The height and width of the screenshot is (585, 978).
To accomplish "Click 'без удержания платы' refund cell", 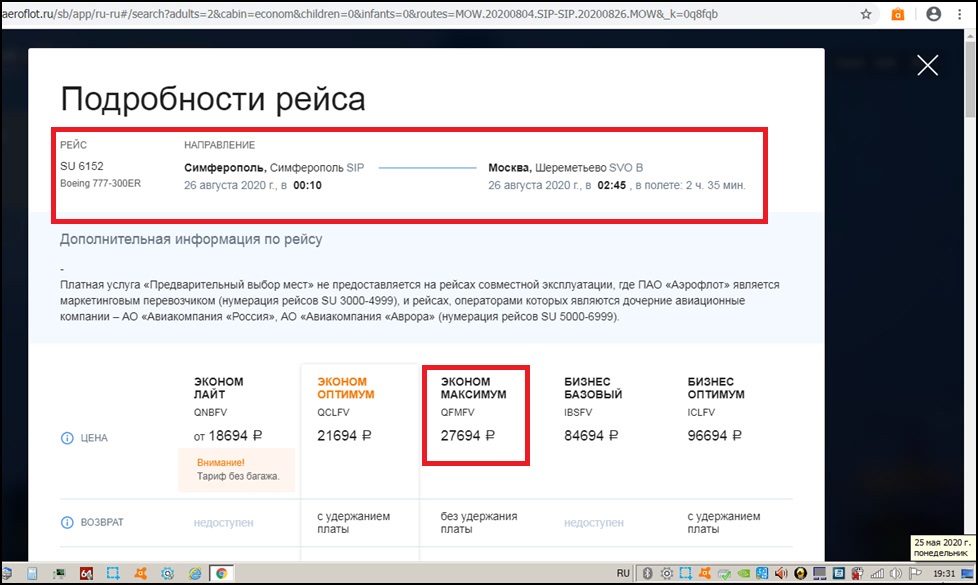I will pos(478,523).
